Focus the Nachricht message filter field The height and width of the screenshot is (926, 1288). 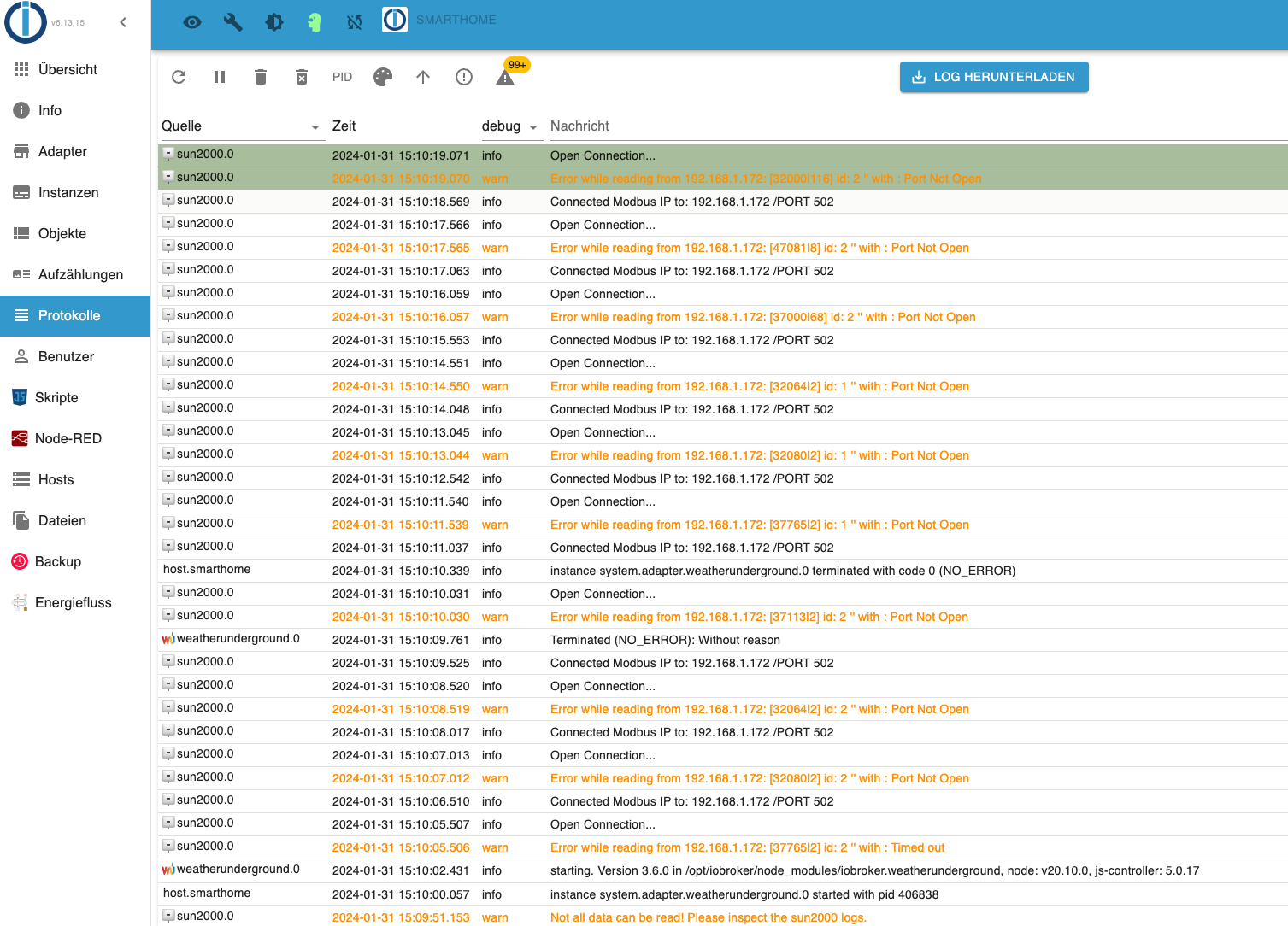pos(919,126)
